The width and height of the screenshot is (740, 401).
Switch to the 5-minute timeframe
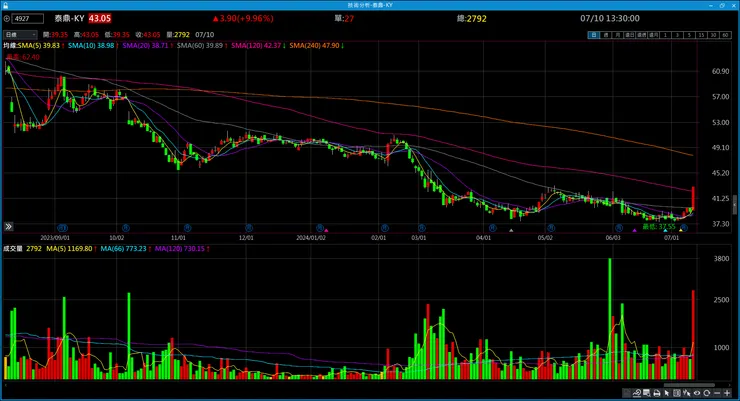[689, 35]
